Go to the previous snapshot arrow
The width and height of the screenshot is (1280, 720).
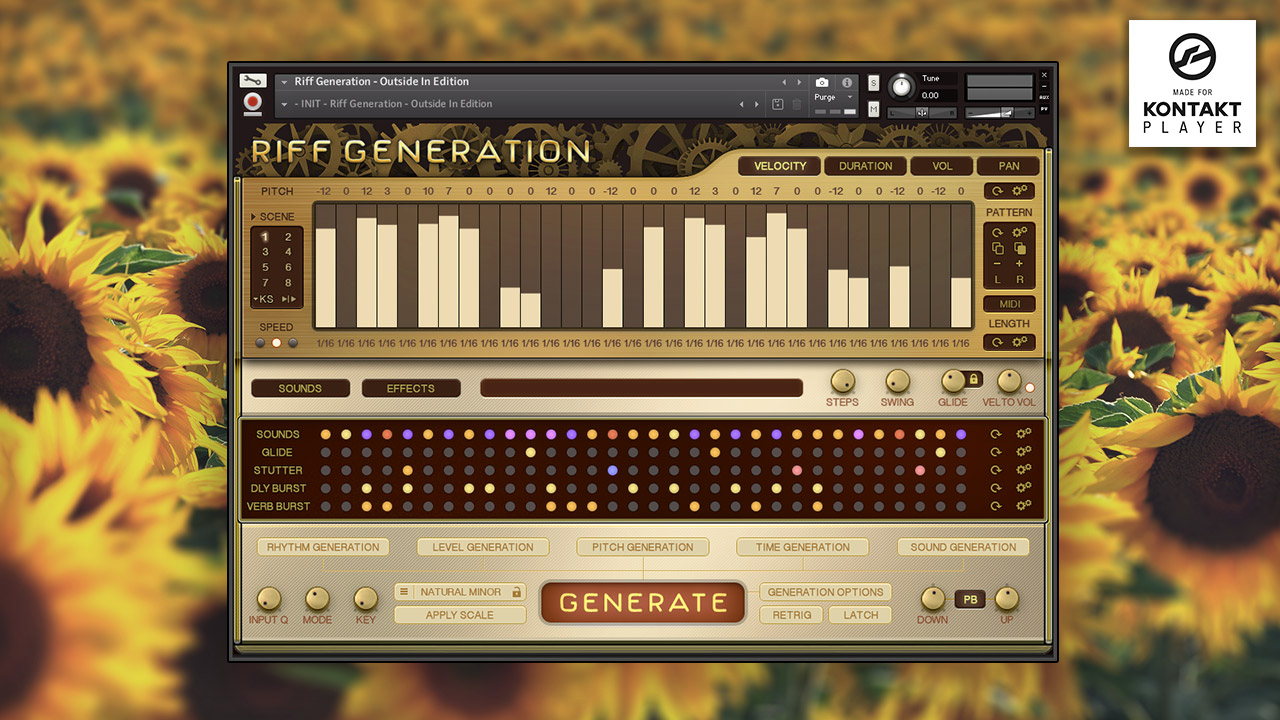point(741,104)
